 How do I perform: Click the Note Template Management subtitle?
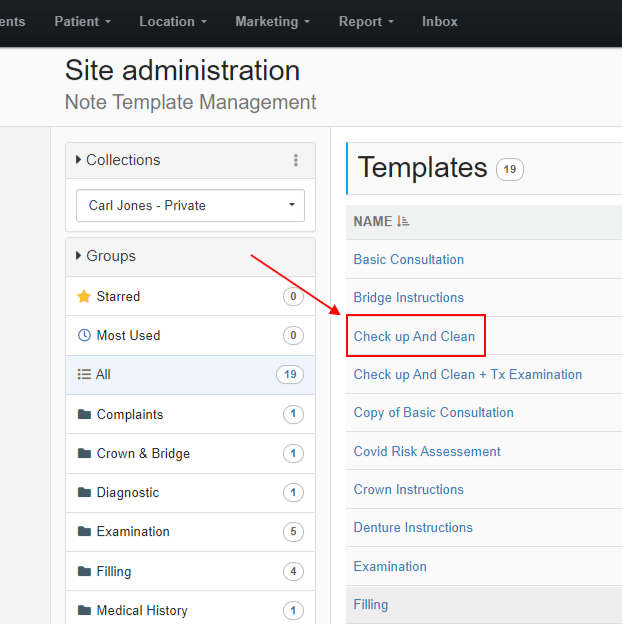pyautogui.click(x=190, y=102)
